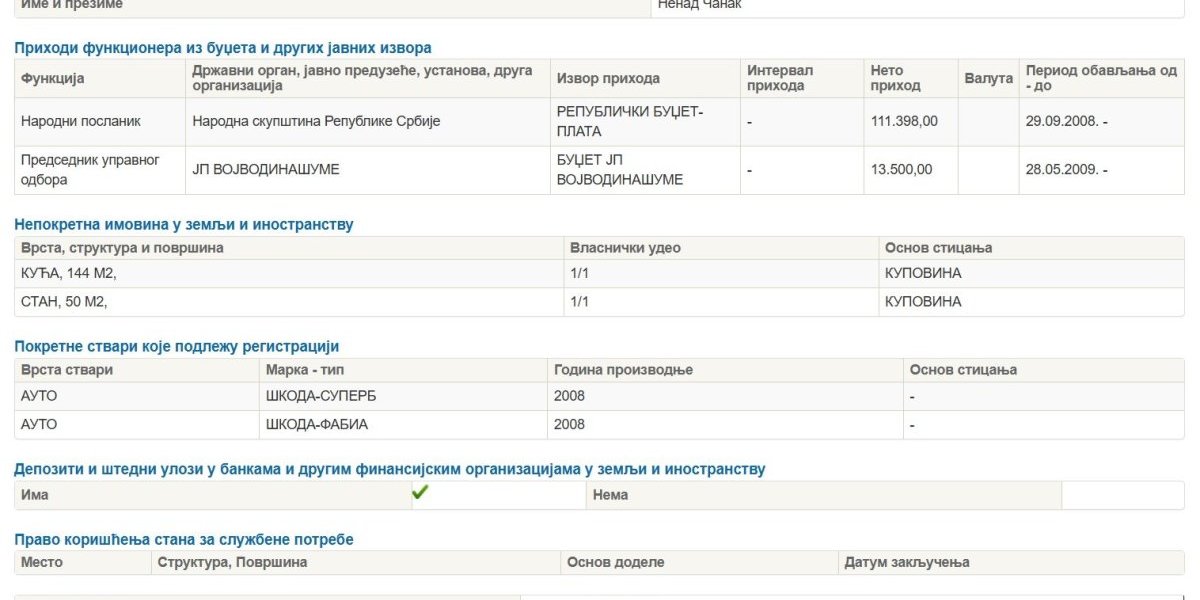Click the Година производње column header
The width and height of the screenshot is (1200, 600).
[623, 370]
